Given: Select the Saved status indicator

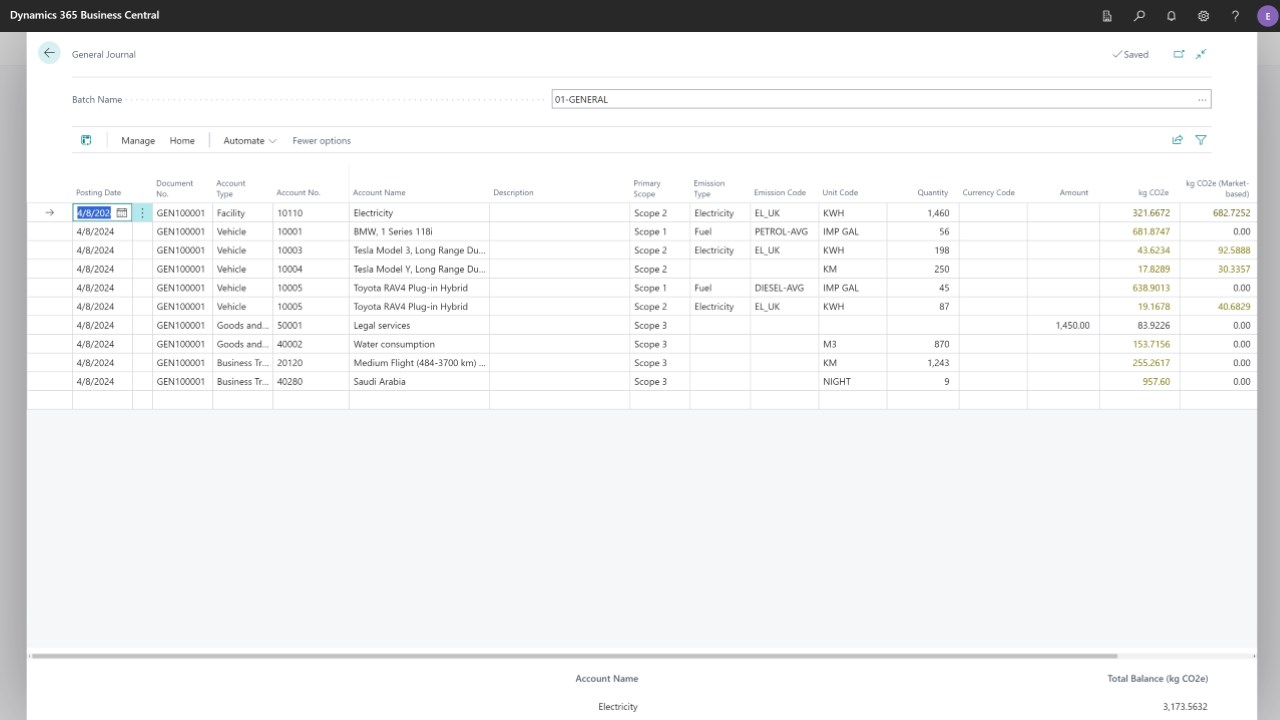Looking at the screenshot, I should coord(1130,55).
